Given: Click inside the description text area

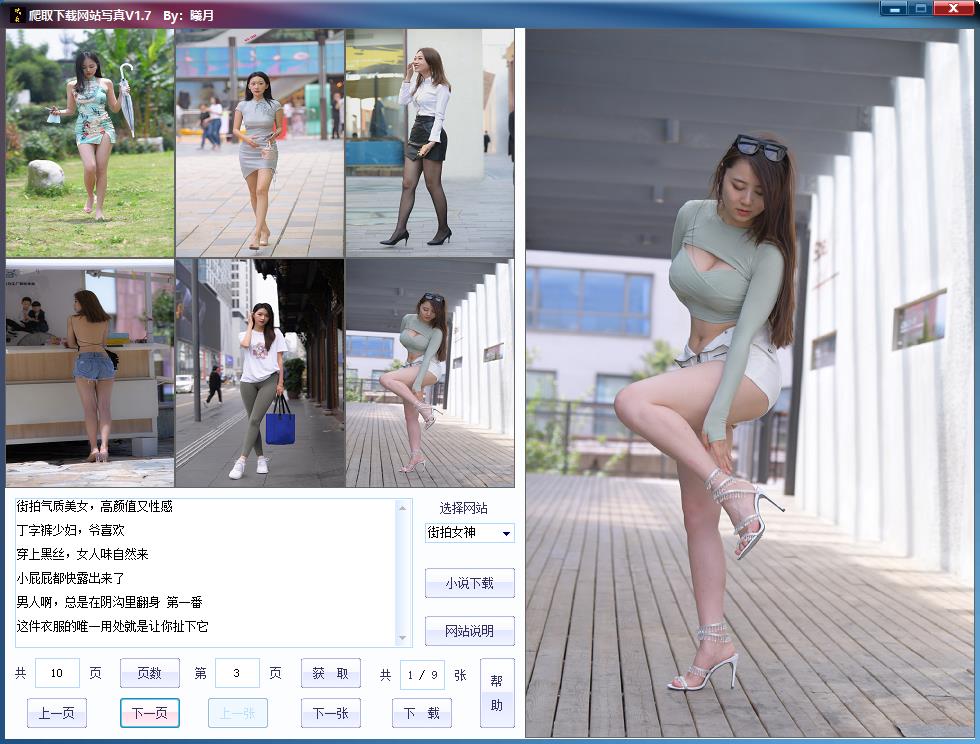Looking at the screenshot, I should point(200,570).
